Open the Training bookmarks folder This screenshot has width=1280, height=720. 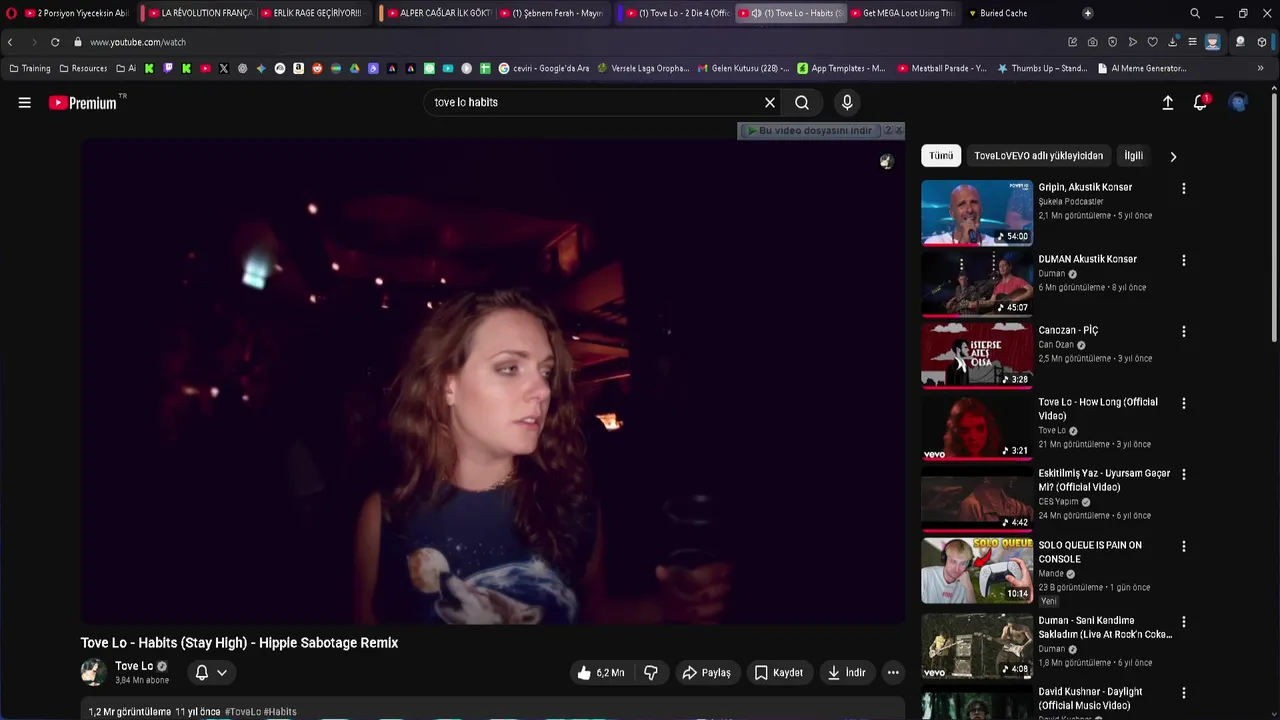29,68
